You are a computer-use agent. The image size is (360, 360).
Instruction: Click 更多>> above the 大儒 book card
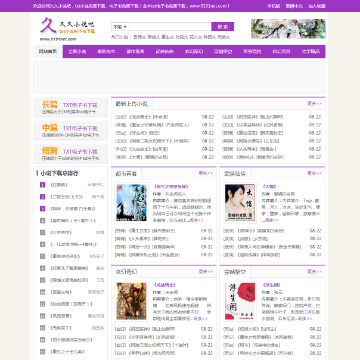point(314,173)
